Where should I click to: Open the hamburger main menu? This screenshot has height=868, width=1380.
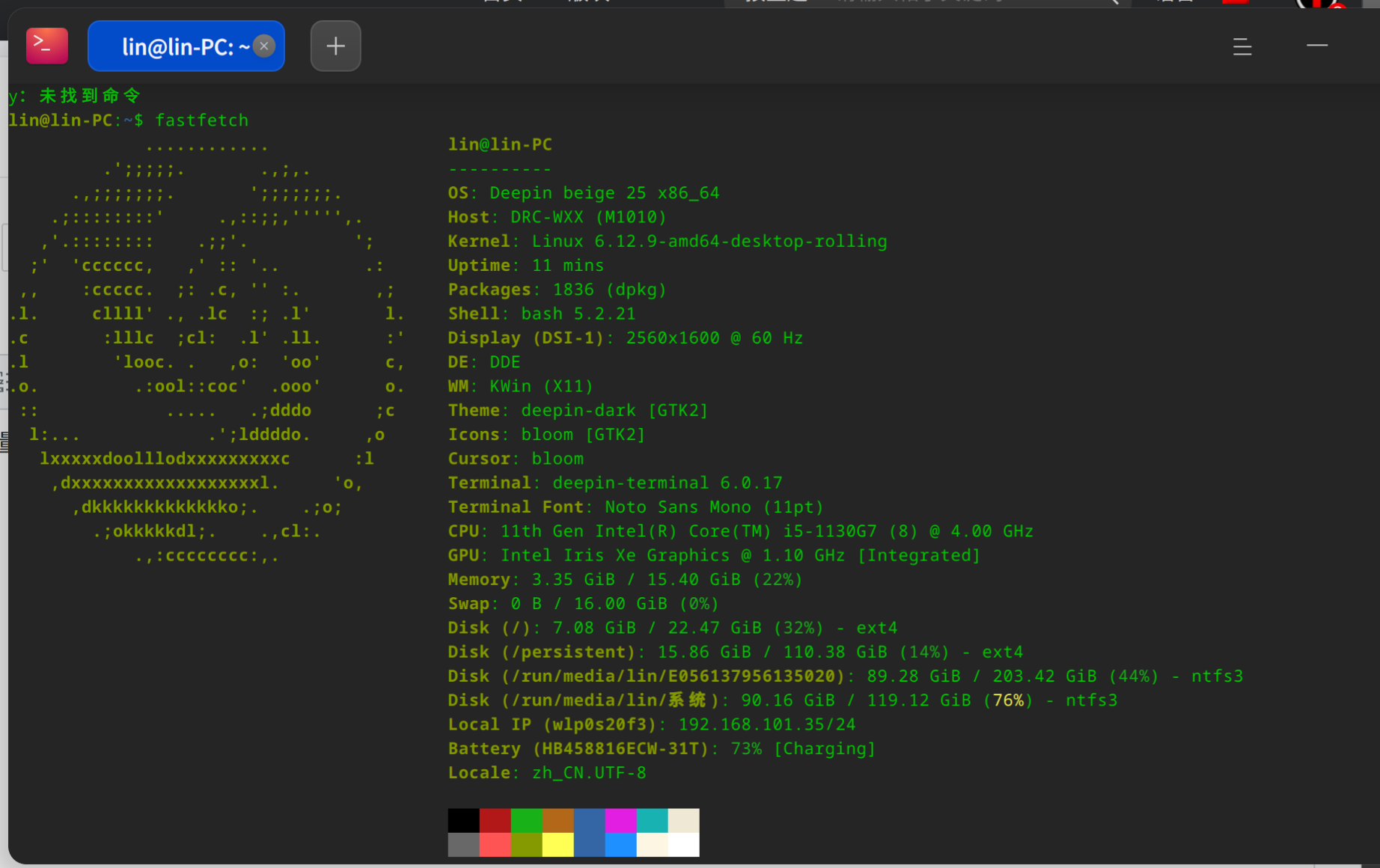point(1242,46)
